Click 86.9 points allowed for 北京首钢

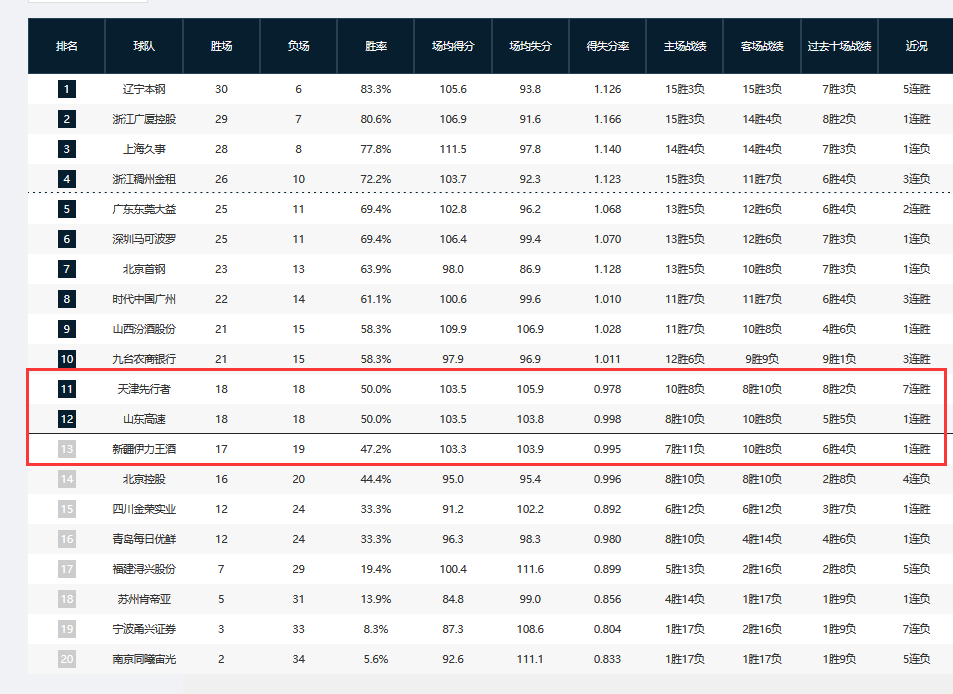(x=530, y=269)
